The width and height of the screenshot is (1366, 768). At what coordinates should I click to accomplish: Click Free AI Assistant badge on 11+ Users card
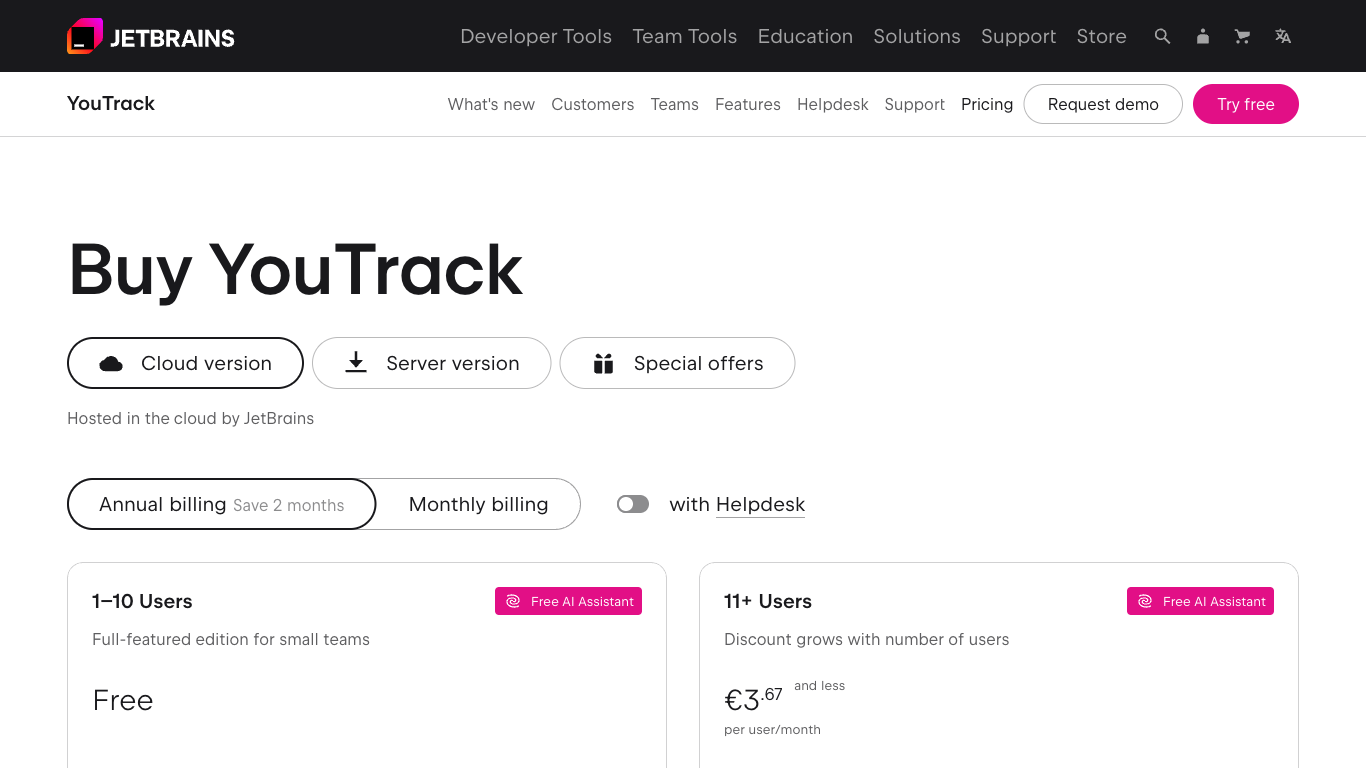1200,601
